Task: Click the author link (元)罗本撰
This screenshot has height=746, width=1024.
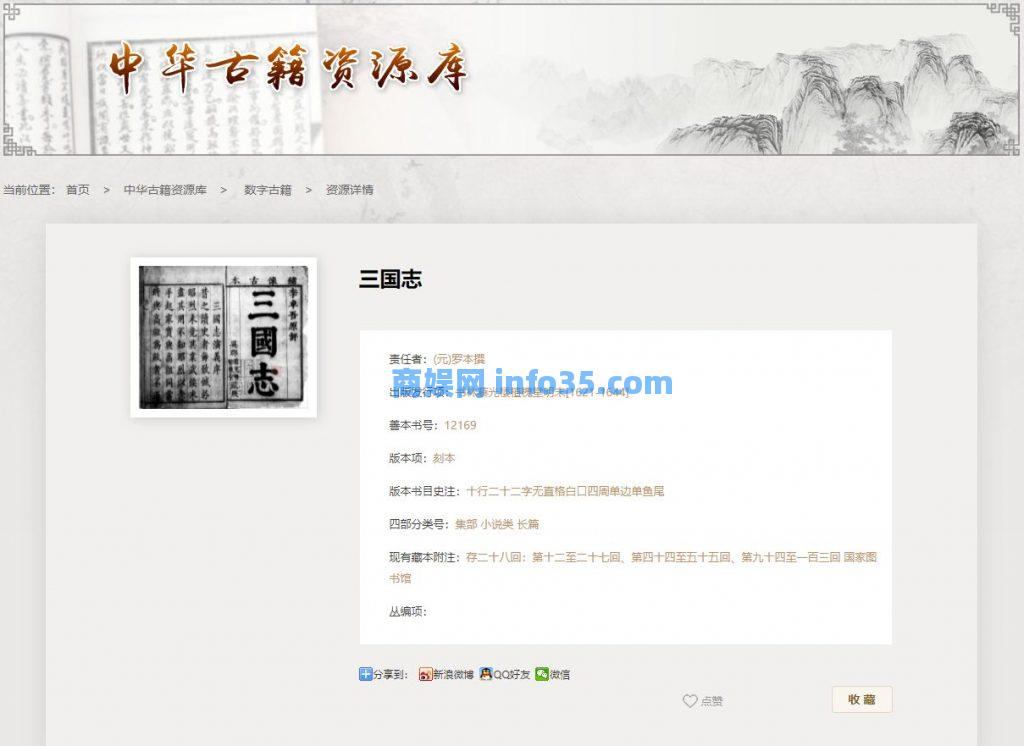Action: pyautogui.click(x=459, y=358)
